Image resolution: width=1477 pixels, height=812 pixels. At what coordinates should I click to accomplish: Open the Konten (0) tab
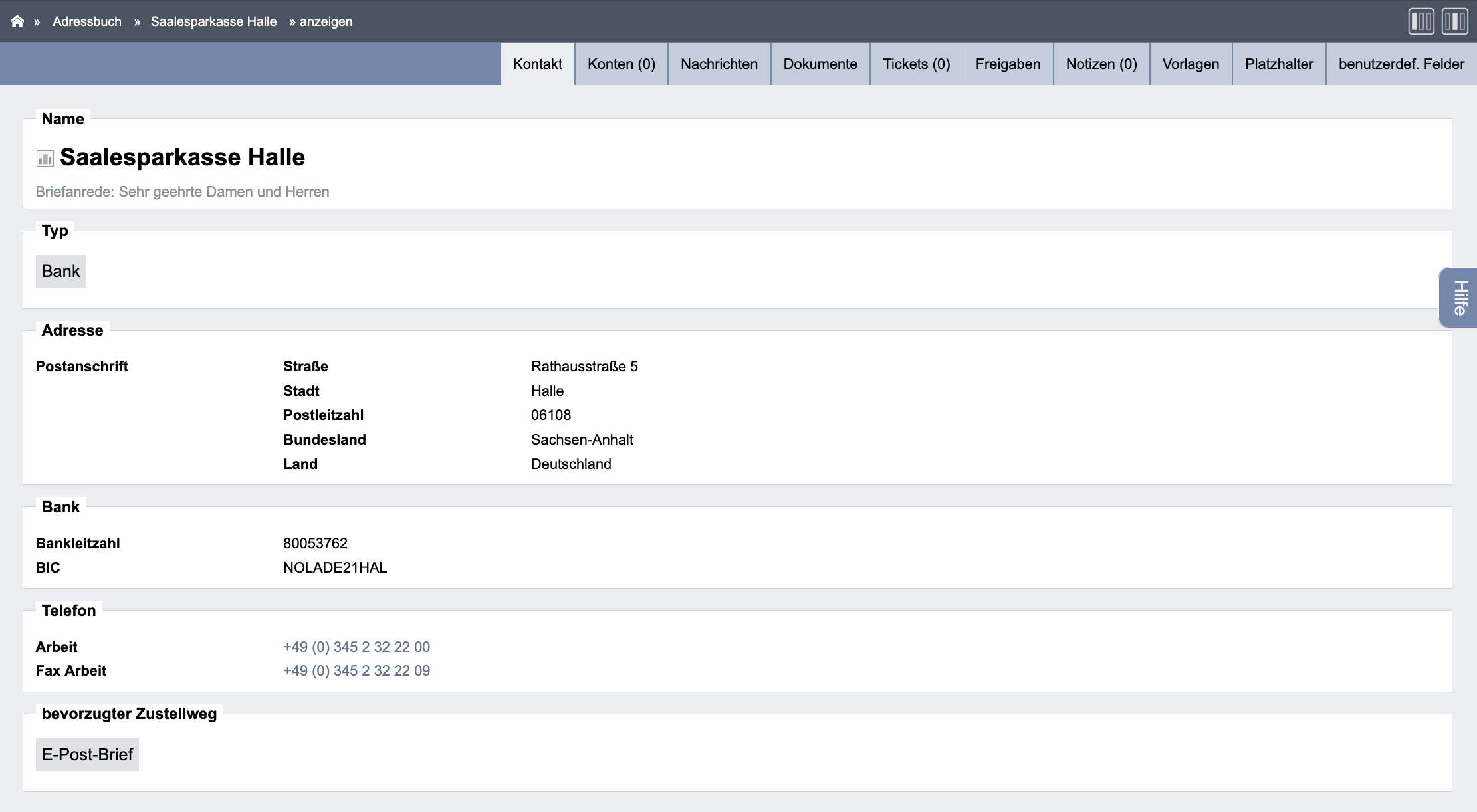[x=622, y=64]
